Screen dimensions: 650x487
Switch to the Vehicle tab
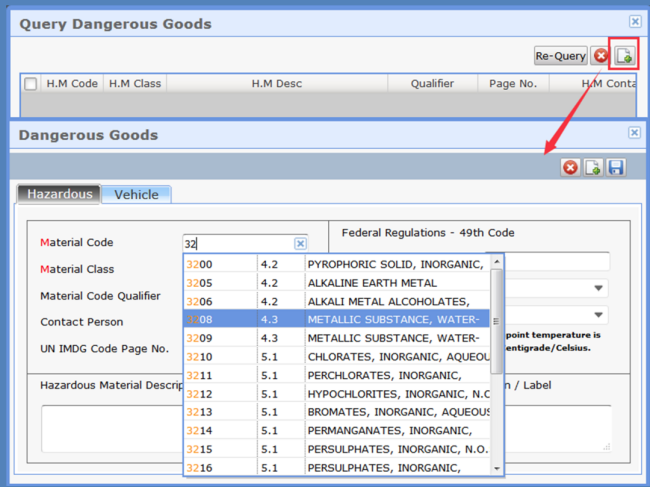[136, 194]
